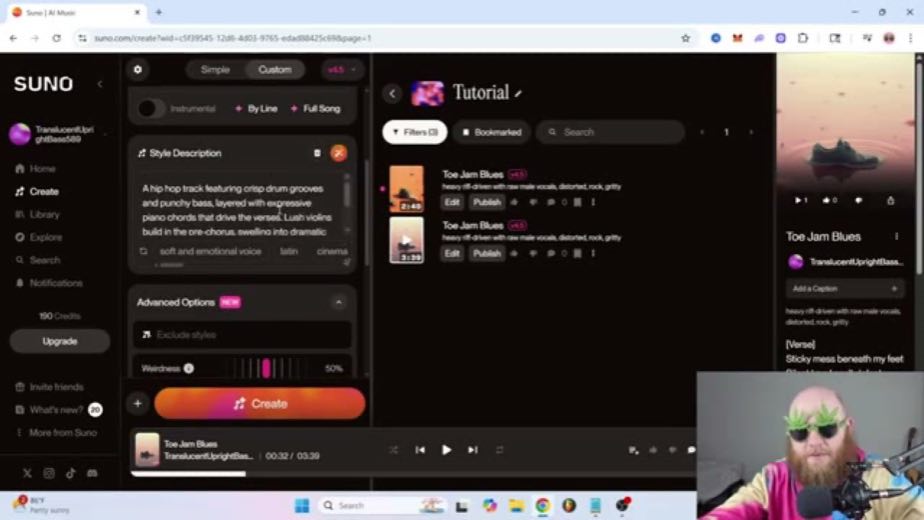
Task: Collapse the Suno sidebar arrow
Action: tap(100, 84)
